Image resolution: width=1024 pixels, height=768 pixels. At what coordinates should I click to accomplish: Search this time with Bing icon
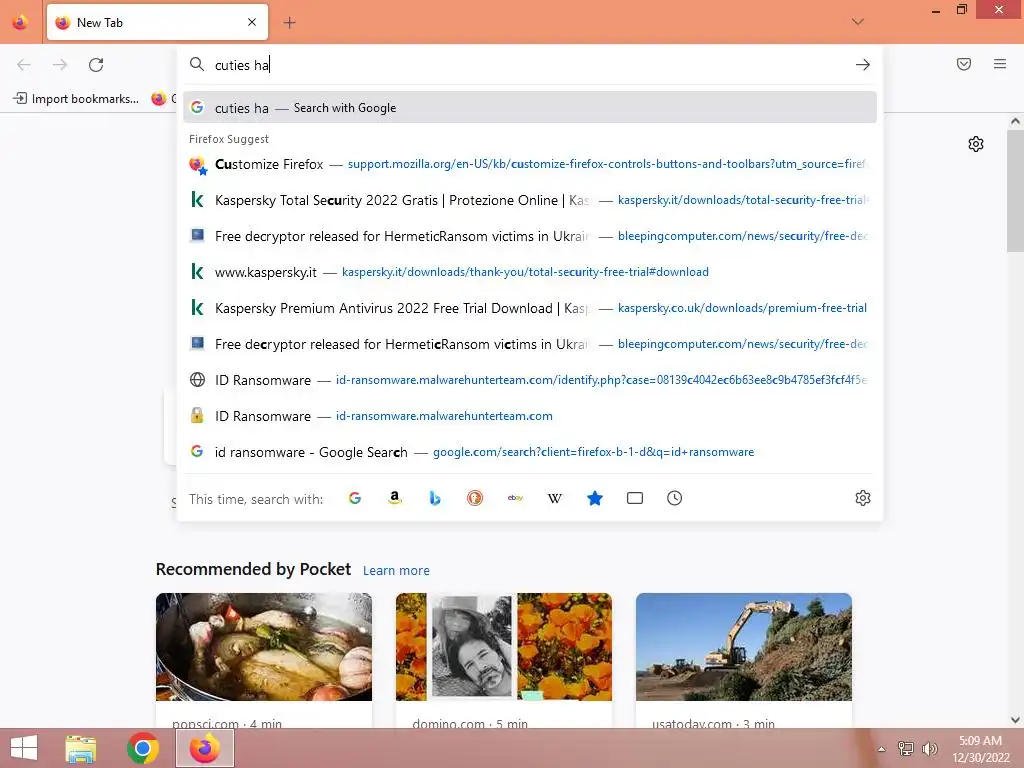[435, 498]
